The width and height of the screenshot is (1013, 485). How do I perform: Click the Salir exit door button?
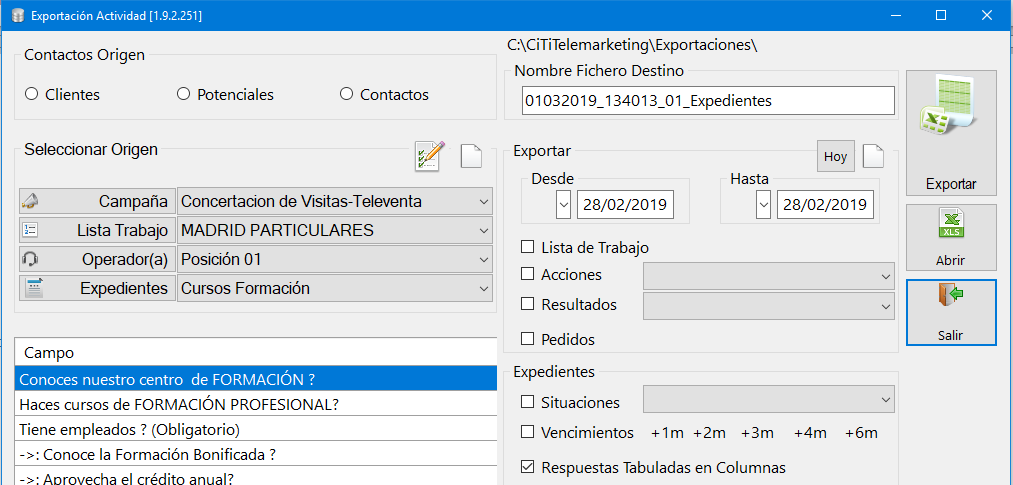coord(951,312)
